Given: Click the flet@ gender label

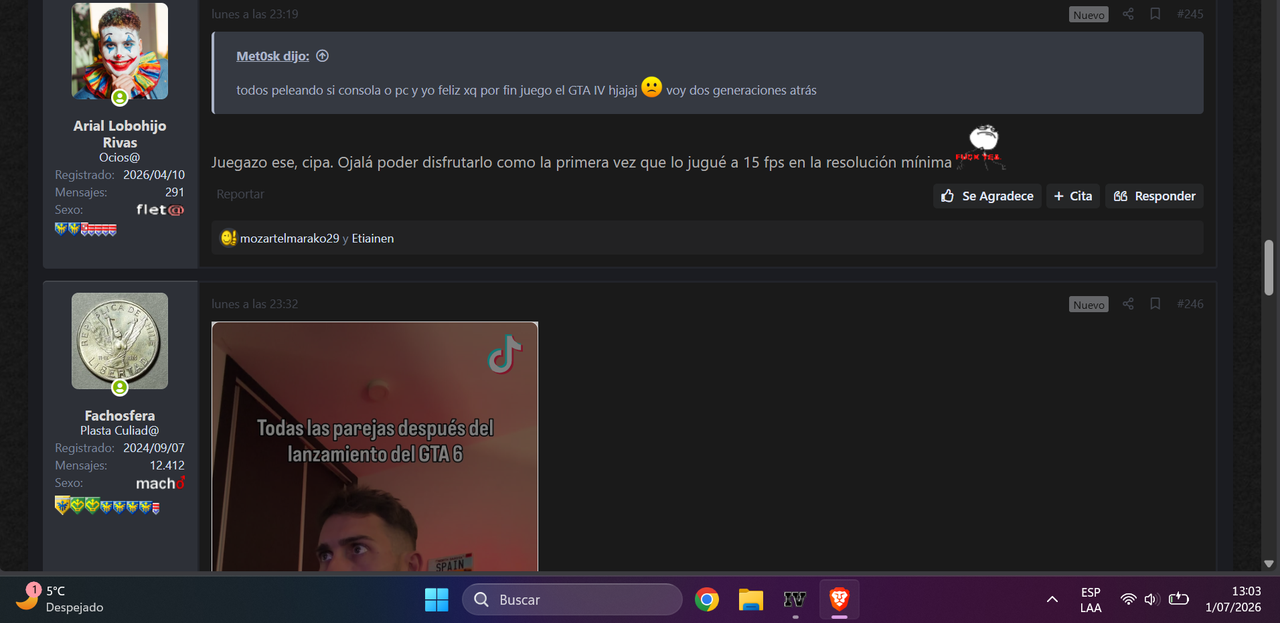Looking at the screenshot, I should (161, 210).
